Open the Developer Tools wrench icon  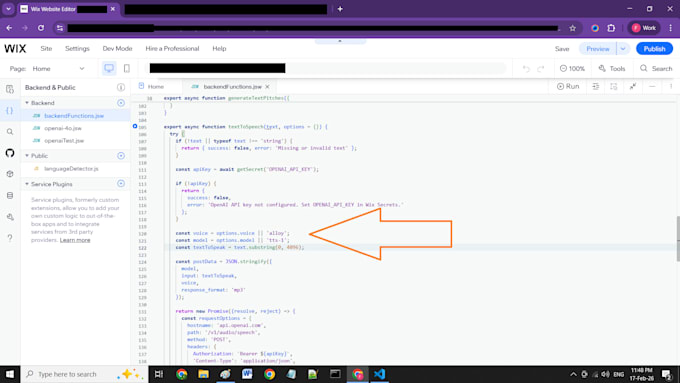10,216
